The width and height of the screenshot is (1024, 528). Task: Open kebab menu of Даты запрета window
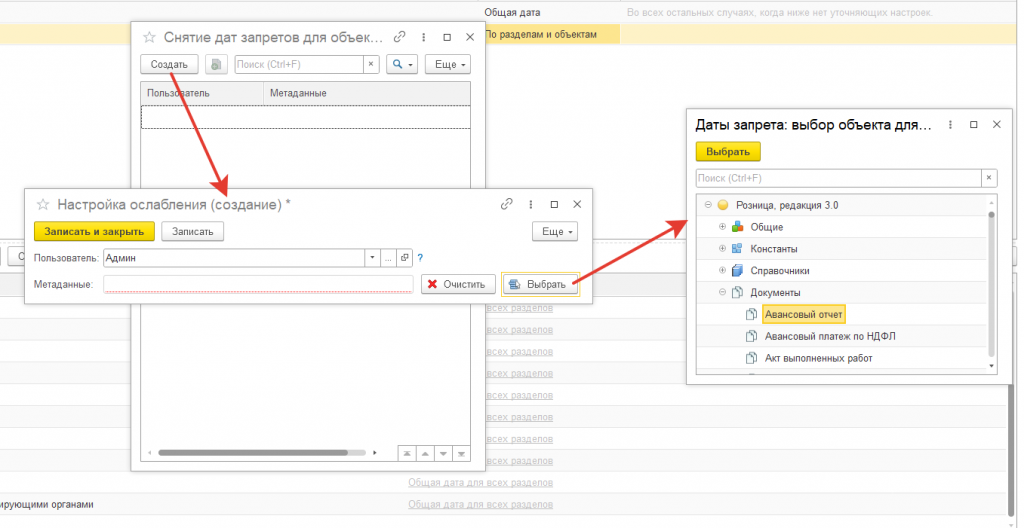(x=950, y=124)
